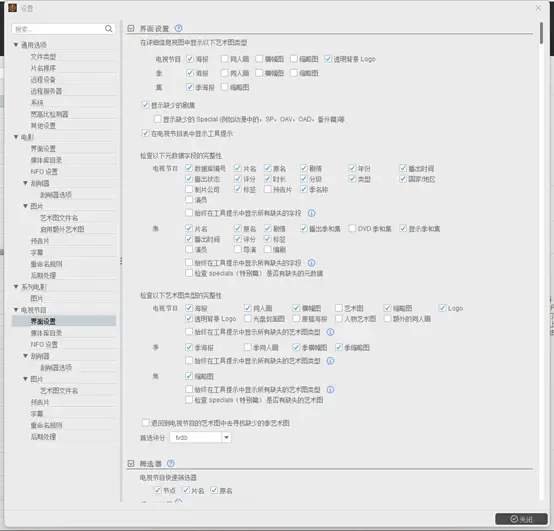The image size is (554, 531).
Task: Toggle the 数据库编号 metadata checkbox
Action: point(189,168)
